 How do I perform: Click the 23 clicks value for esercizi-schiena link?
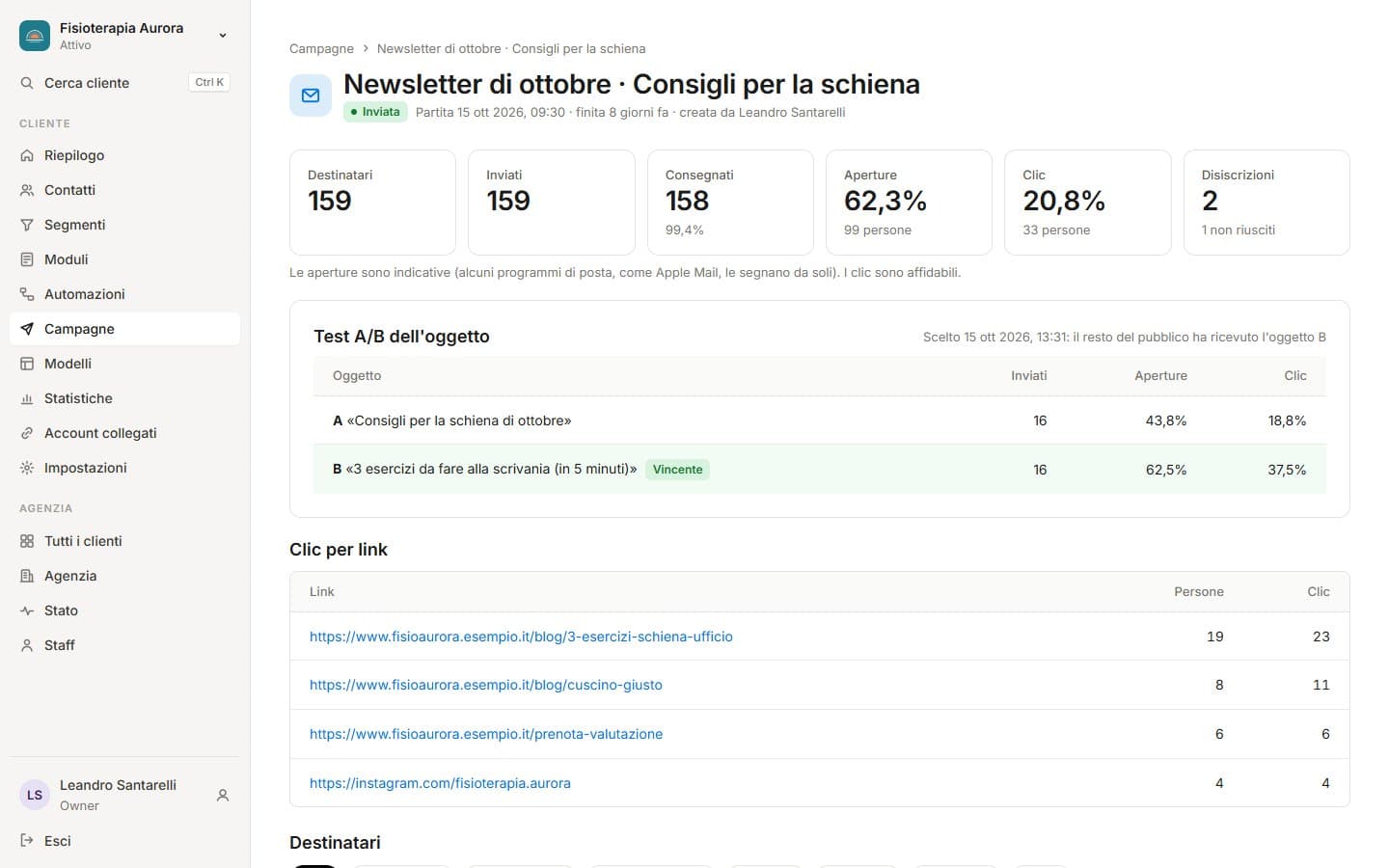[1321, 637]
